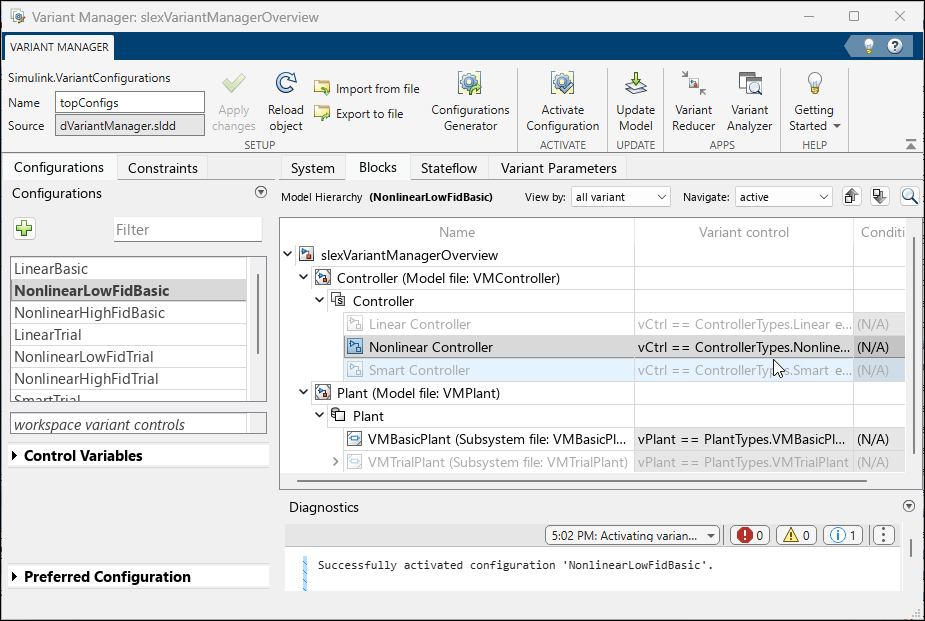Open diagnostics three-dot options menu

pyautogui.click(x=883, y=535)
